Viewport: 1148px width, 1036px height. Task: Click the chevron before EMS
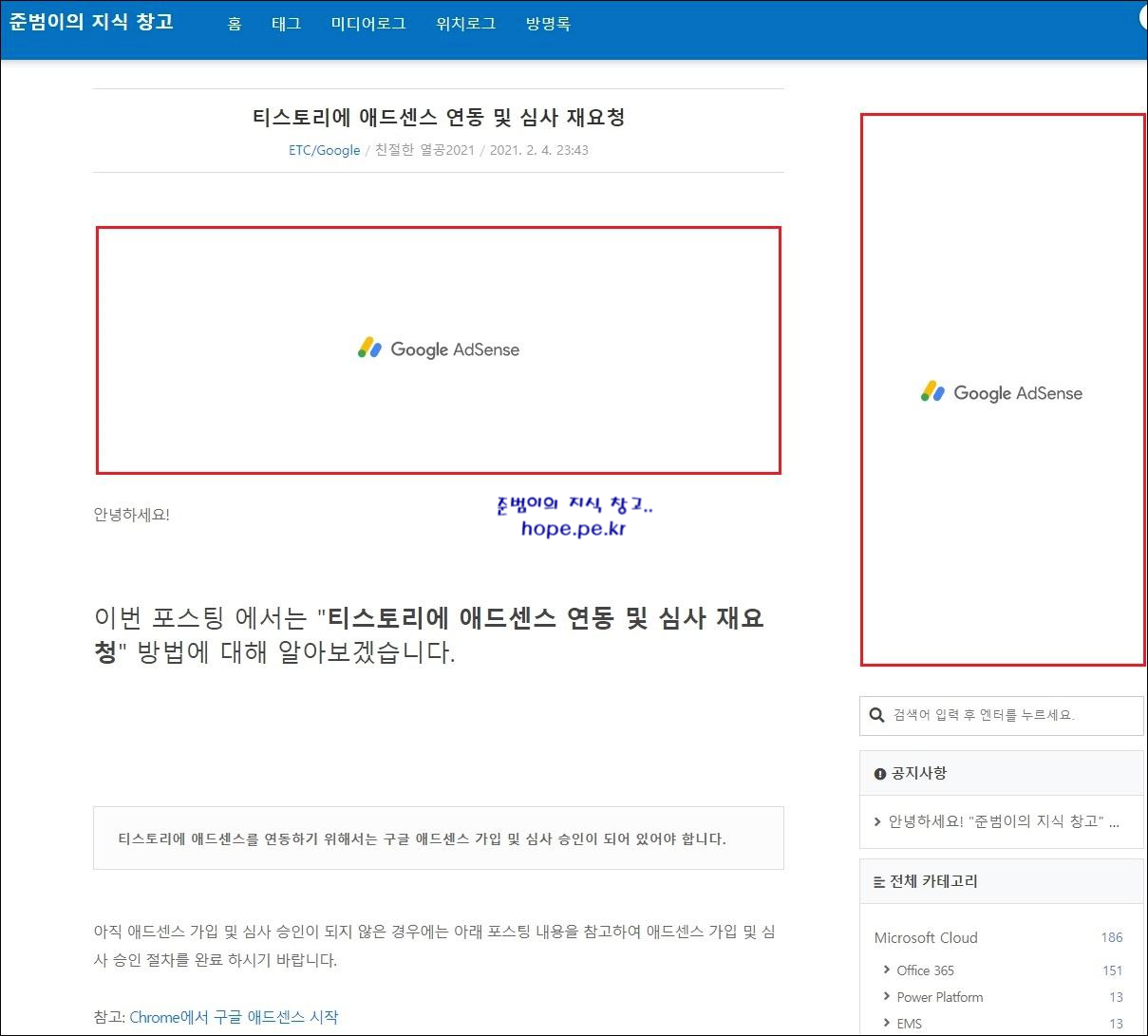coord(887,1024)
